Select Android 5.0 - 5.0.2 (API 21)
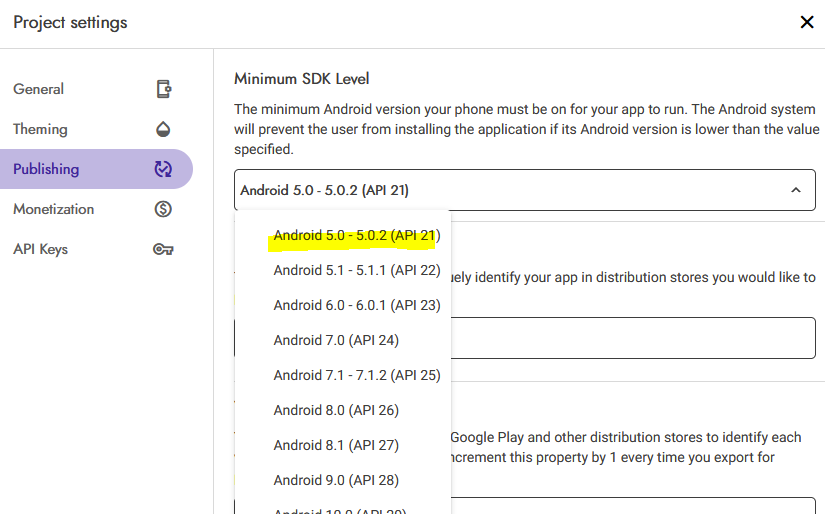This screenshot has height=514, width=825. point(356,235)
